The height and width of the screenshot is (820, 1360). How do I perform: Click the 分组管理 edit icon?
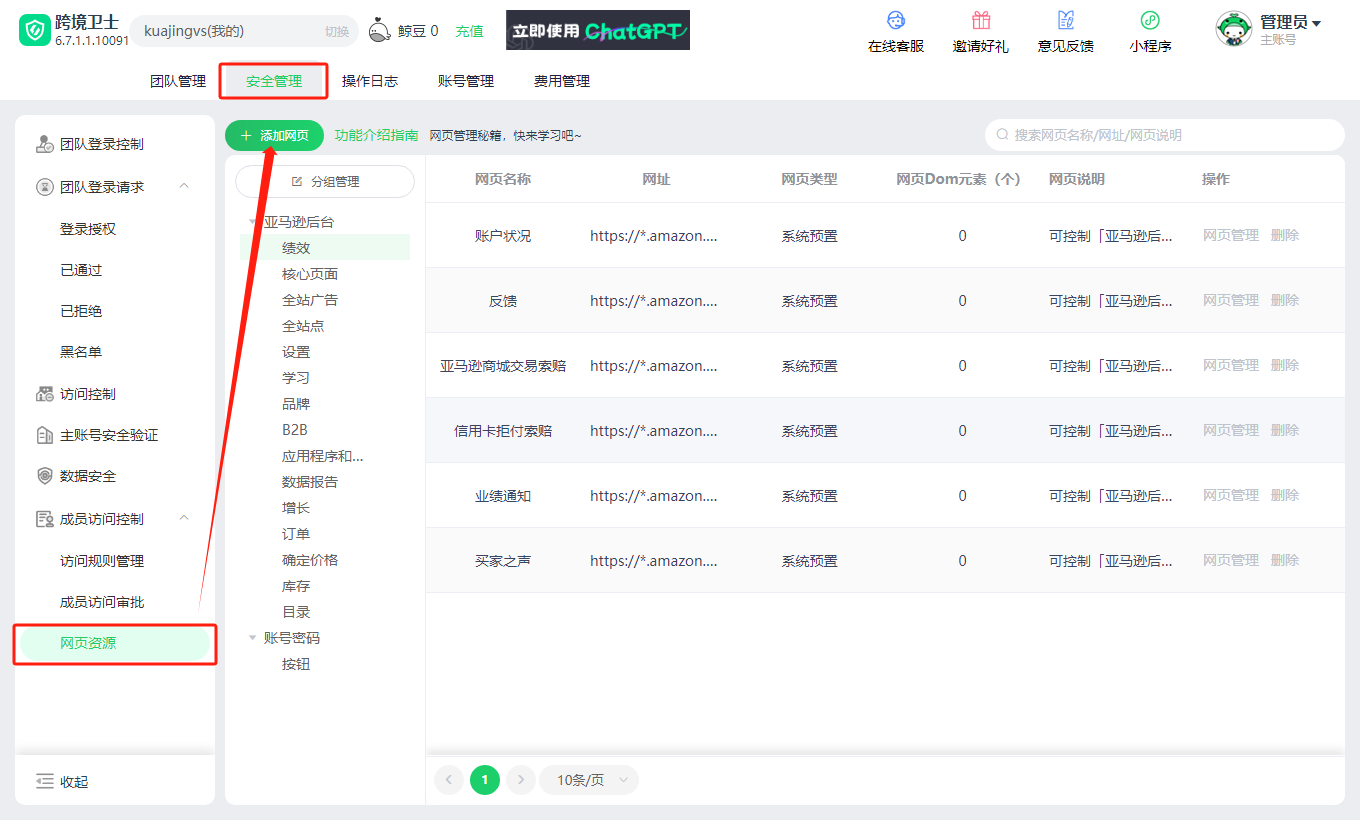[x=296, y=182]
